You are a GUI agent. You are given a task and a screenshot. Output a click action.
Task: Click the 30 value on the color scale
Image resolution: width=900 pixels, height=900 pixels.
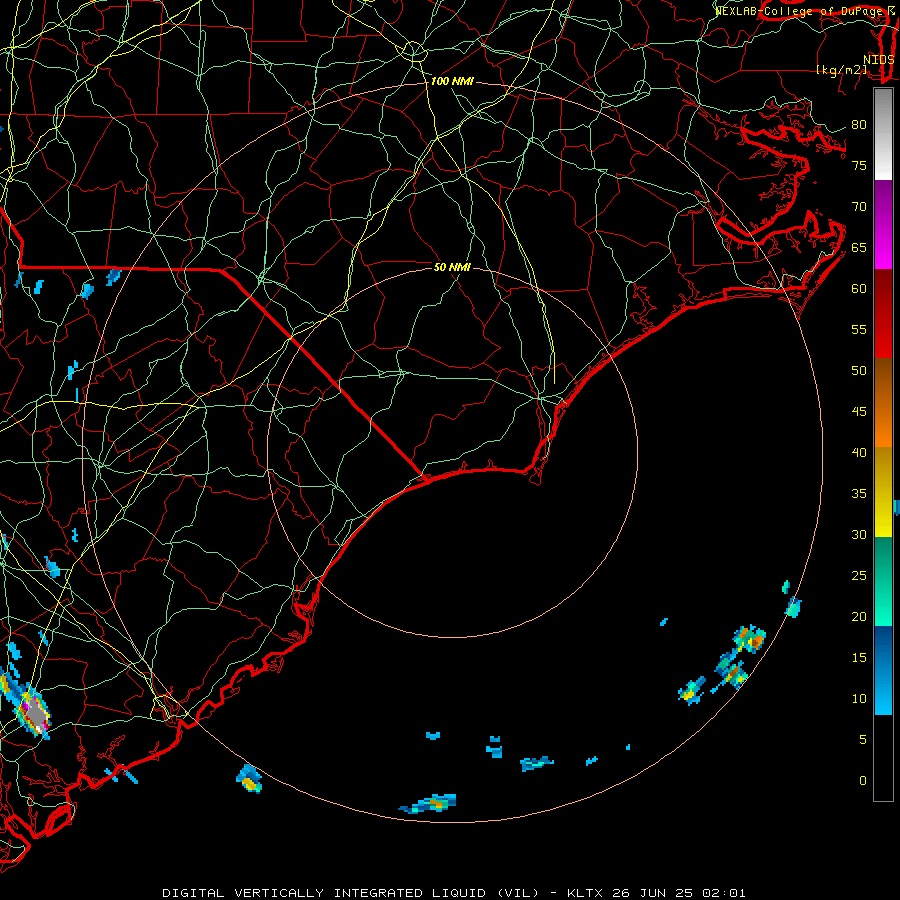pyautogui.click(x=859, y=535)
